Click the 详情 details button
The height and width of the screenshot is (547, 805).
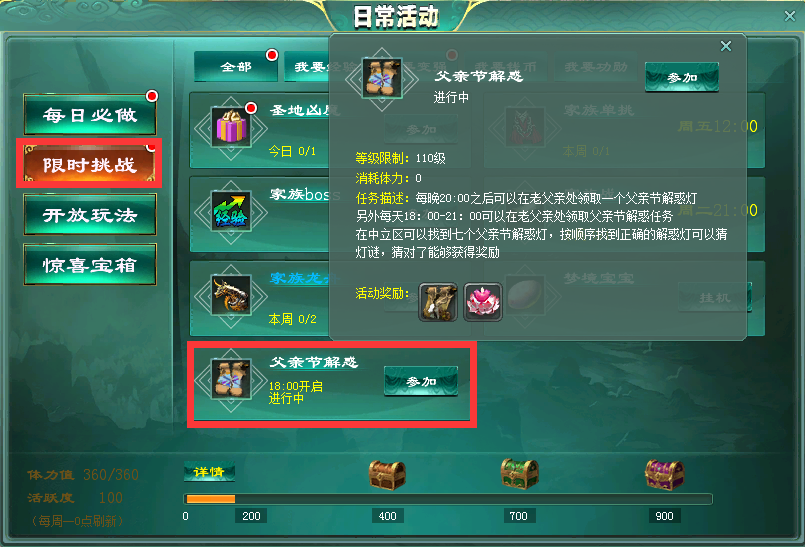[209, 471]
